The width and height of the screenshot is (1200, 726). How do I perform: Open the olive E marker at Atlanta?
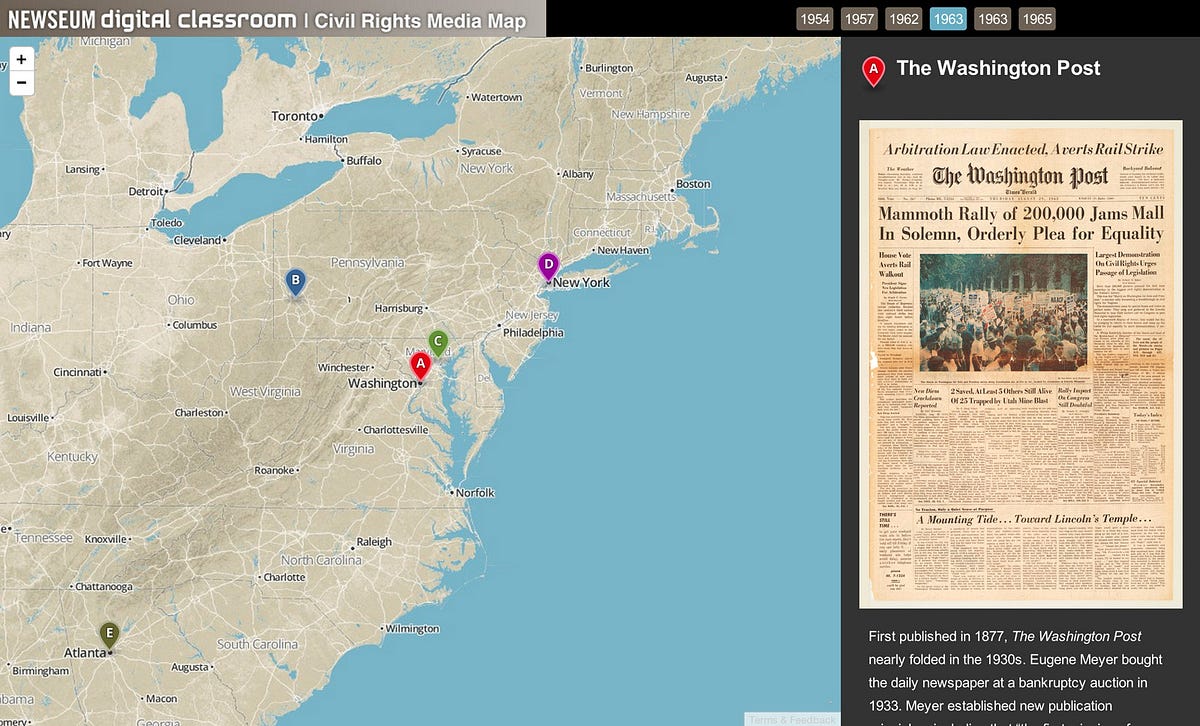[x=109, y=635]
